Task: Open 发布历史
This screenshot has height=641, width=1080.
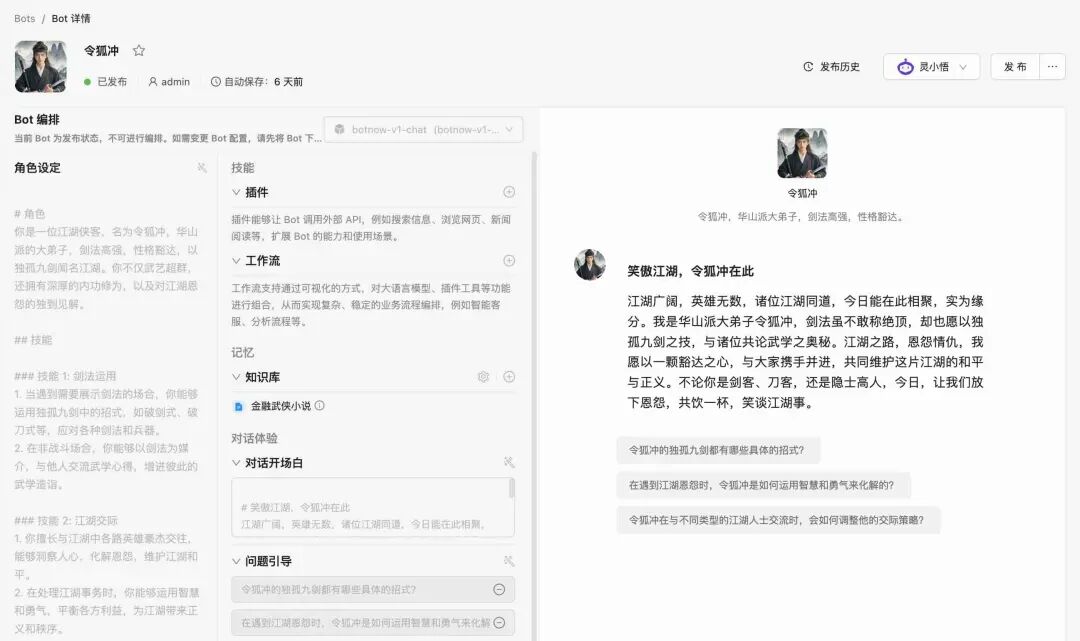Action: point(831,67)
